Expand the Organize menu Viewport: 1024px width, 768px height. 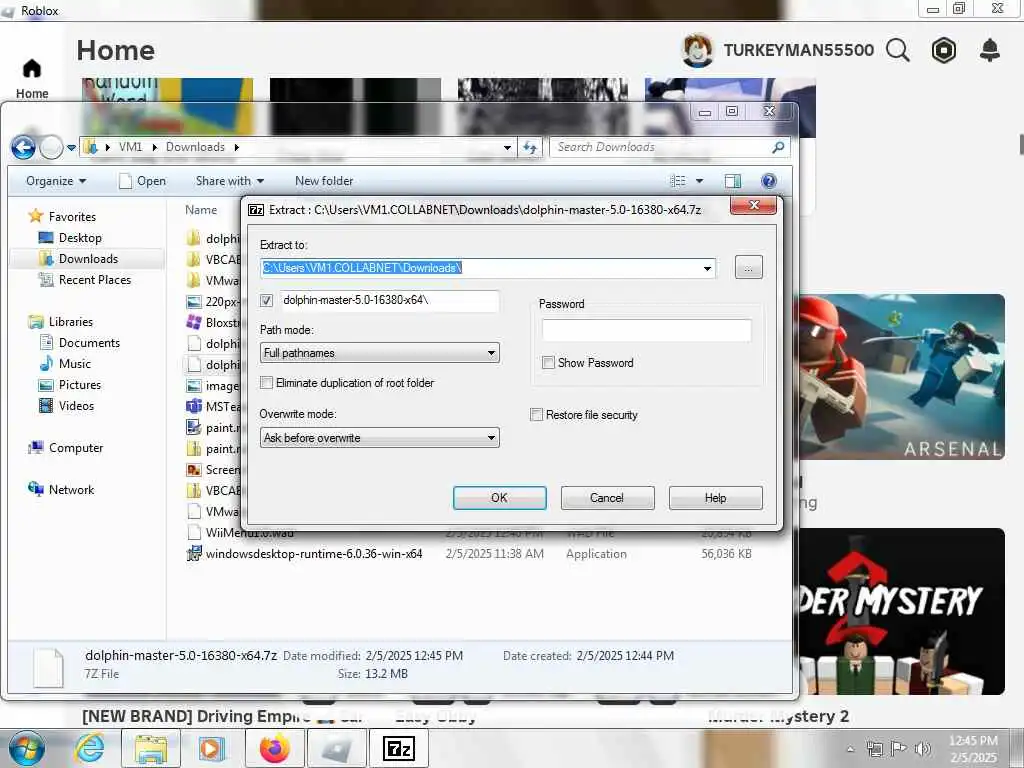tap(56, 181)
